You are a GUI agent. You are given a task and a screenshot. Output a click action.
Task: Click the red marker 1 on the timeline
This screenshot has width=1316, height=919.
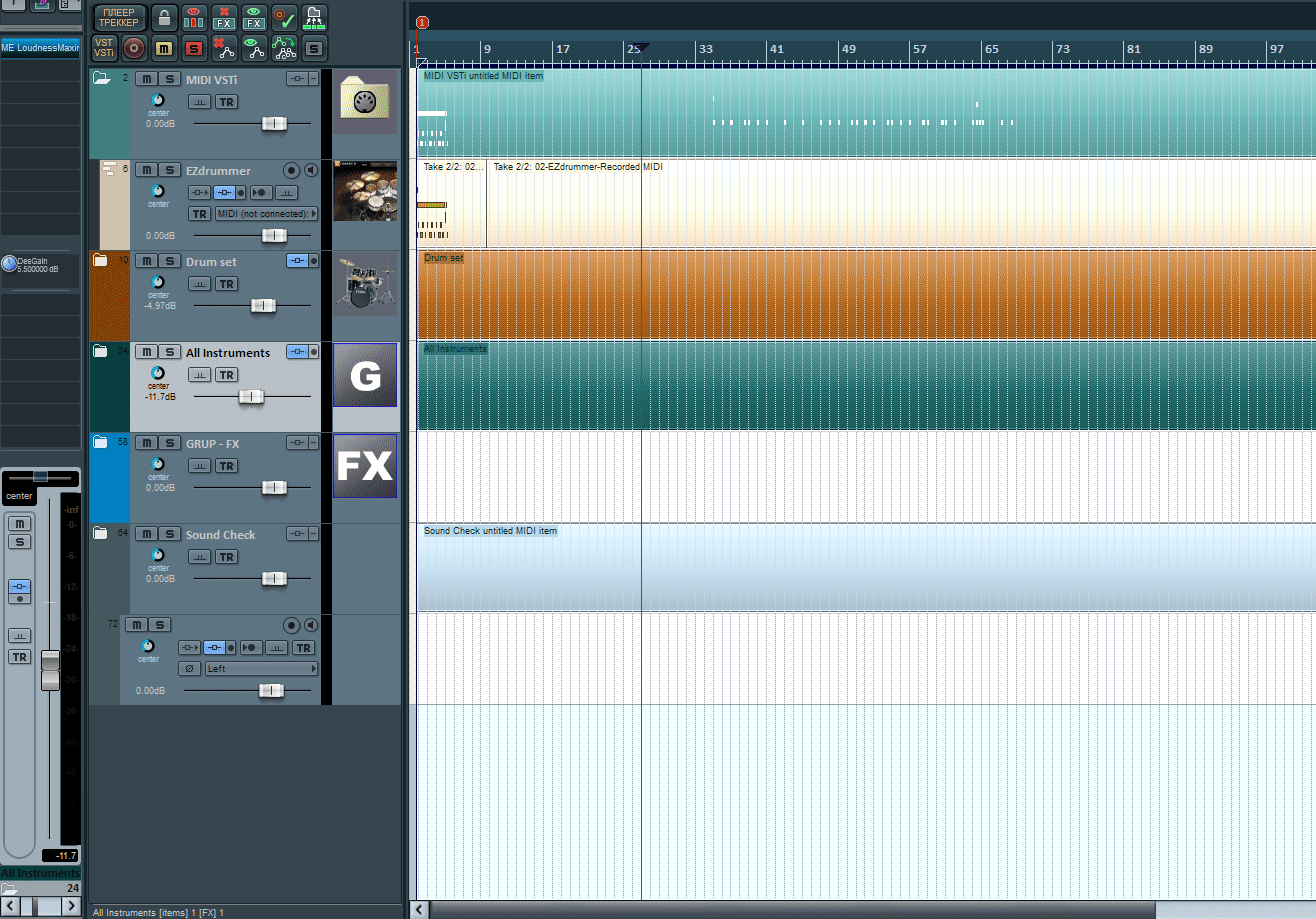[421, 22]
